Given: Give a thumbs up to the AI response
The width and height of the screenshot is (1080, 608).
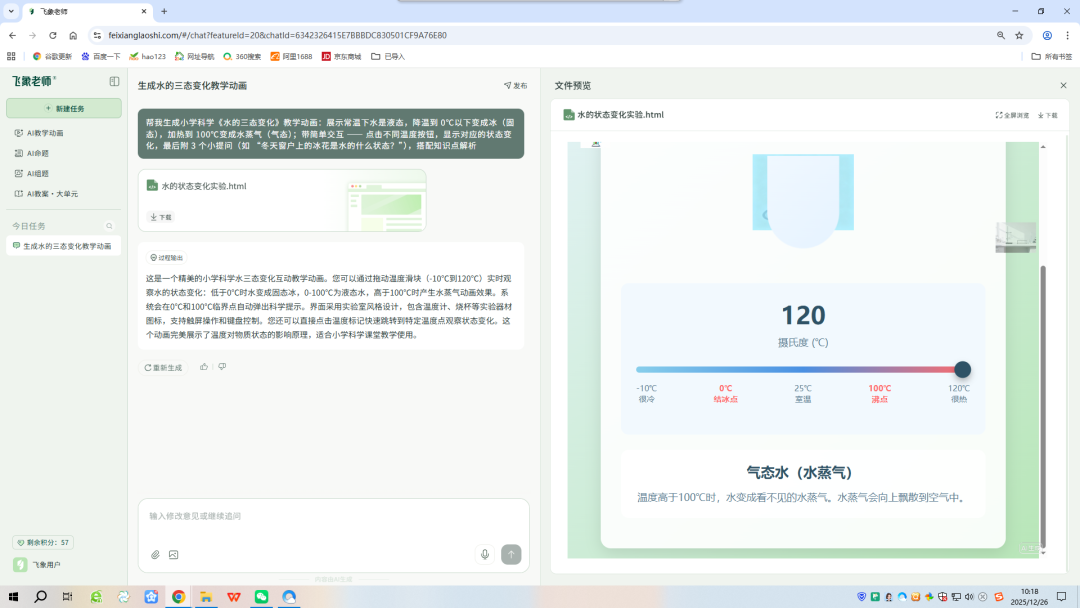Looking at the screenshot, I should (204, 367).
